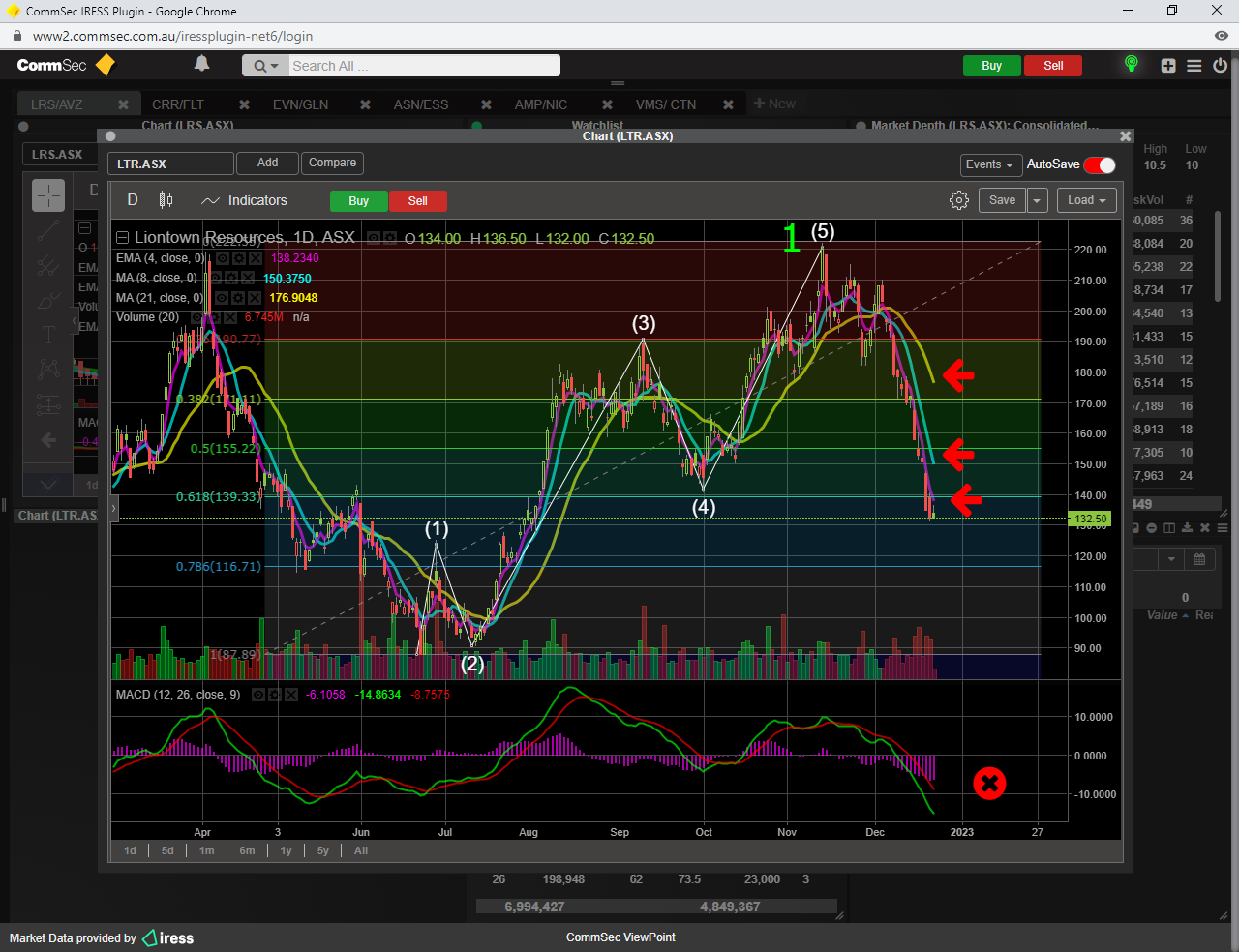Click Add button next to symbol

pos(268,163)
